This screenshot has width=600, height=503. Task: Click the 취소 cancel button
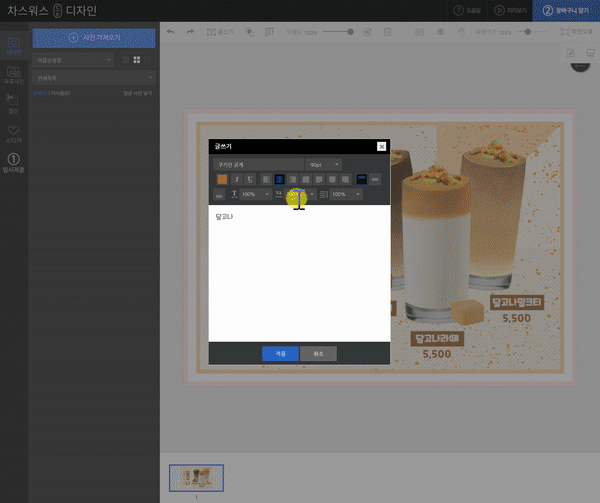tap(318, 354)
